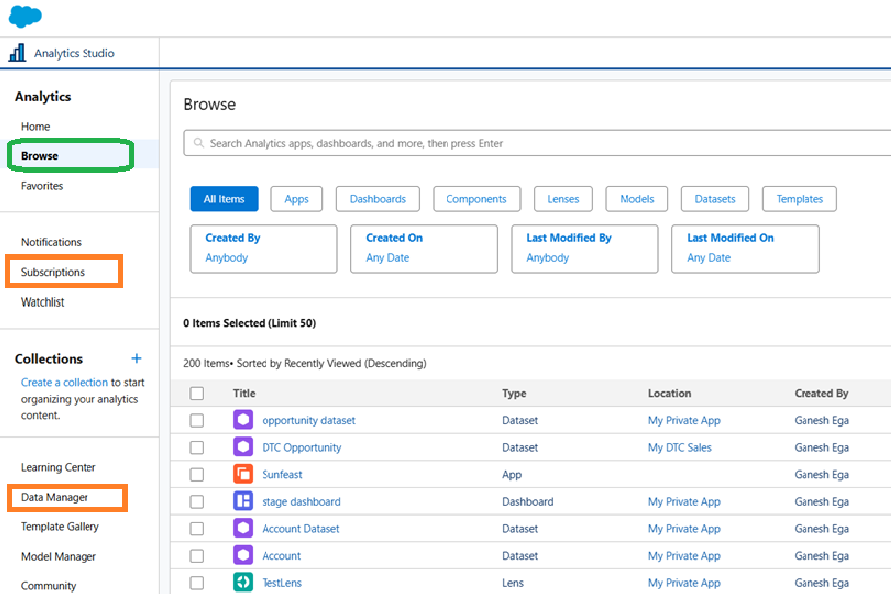Sort by the Created By column header

click(x=822, y=393)
